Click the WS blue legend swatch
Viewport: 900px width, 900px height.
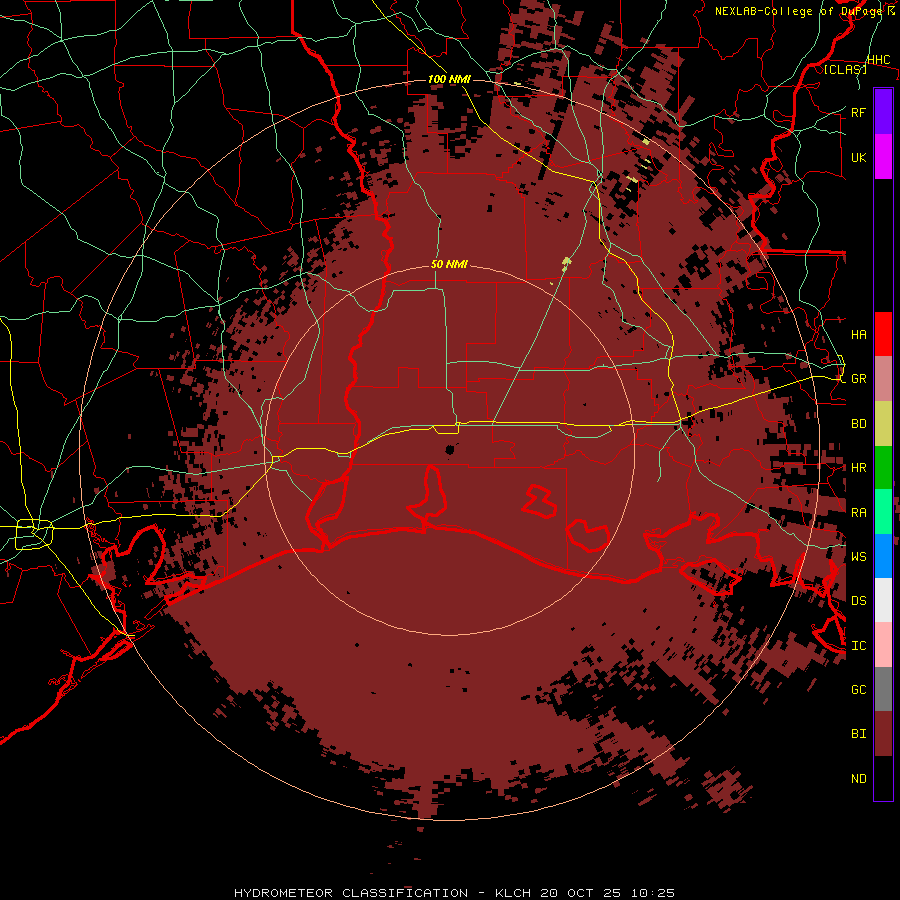coord(883,556)
